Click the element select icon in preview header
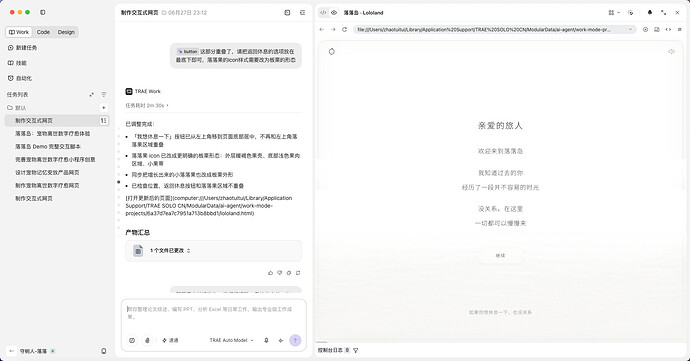This screenshot has height=361, width=690. pyautogui.click(x=631, y=13)
